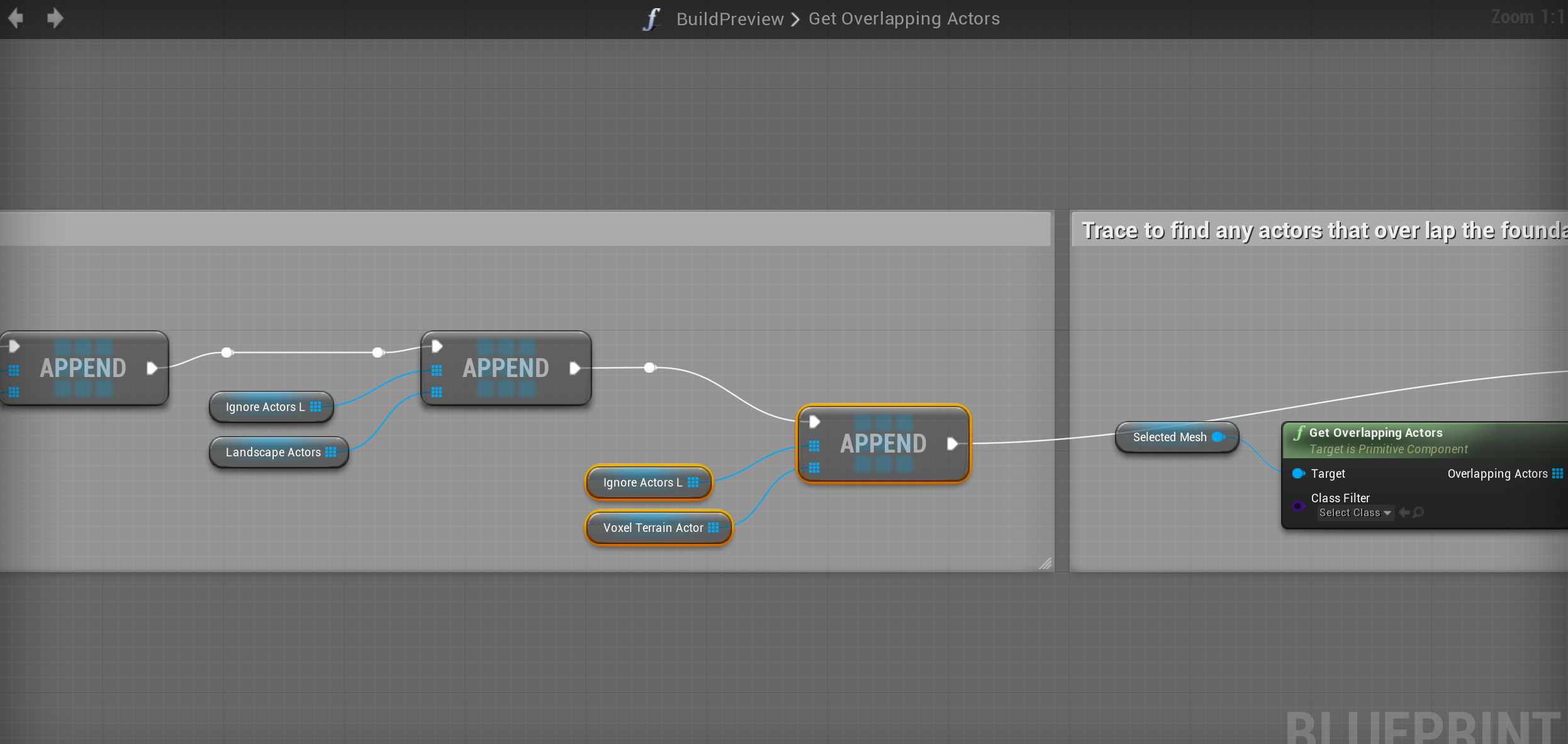The width and height of the screenshot is (1568, 744).
Task: Select the Trace to find actors comment title
Action: (1321, 230)
